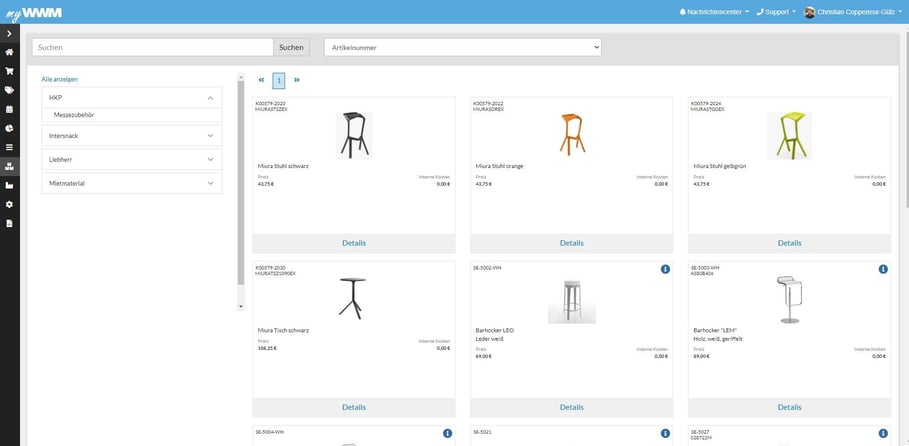This screenshot has height=446, width=909.
Task: Click the info icon on Barhocker LEM card
Action: [883, 269]
